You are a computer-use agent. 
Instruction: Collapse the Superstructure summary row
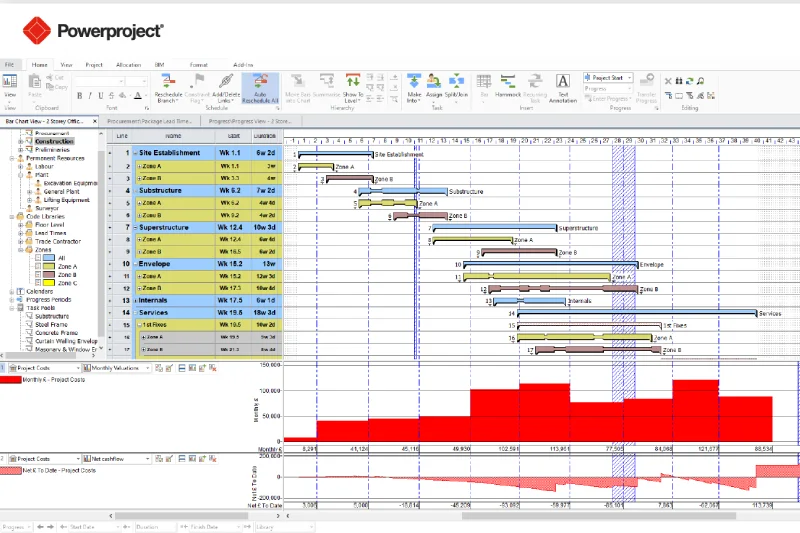pos(136,227)
